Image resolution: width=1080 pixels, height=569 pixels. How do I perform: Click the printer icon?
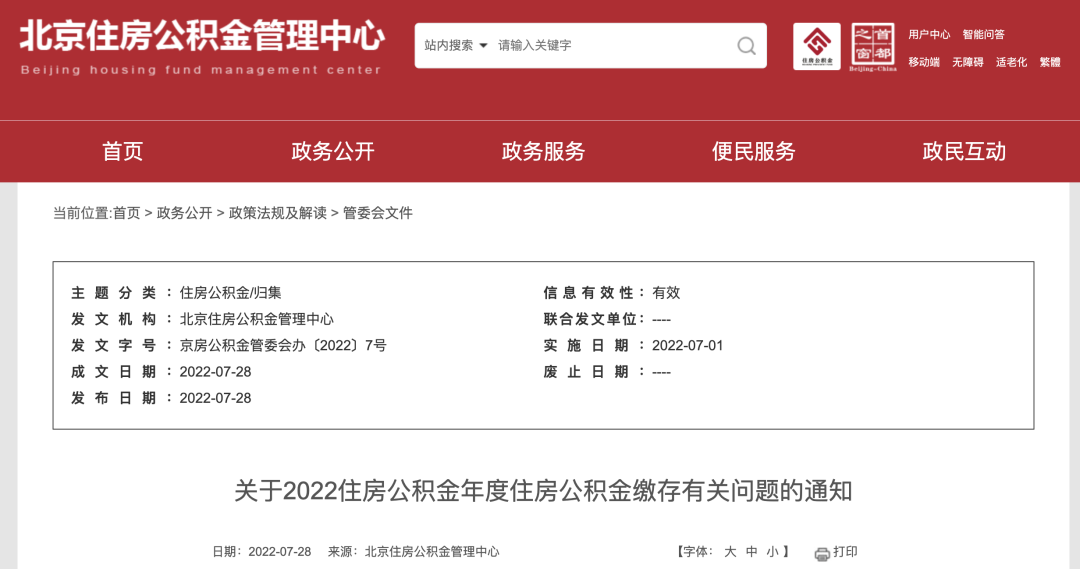(x=822, y=553)
